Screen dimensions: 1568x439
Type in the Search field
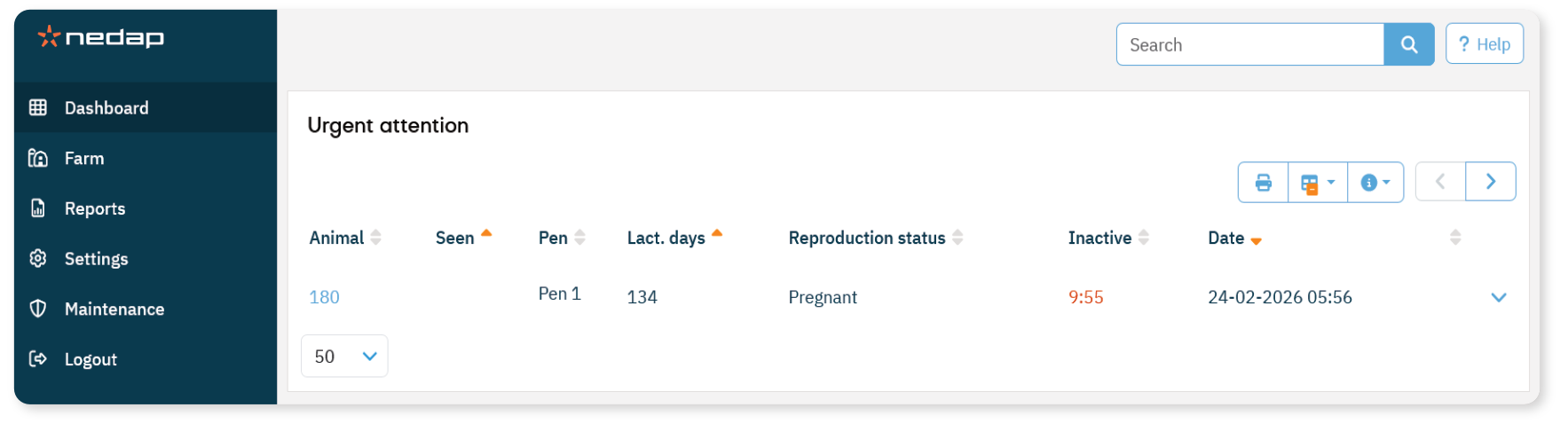point(1249,44)
